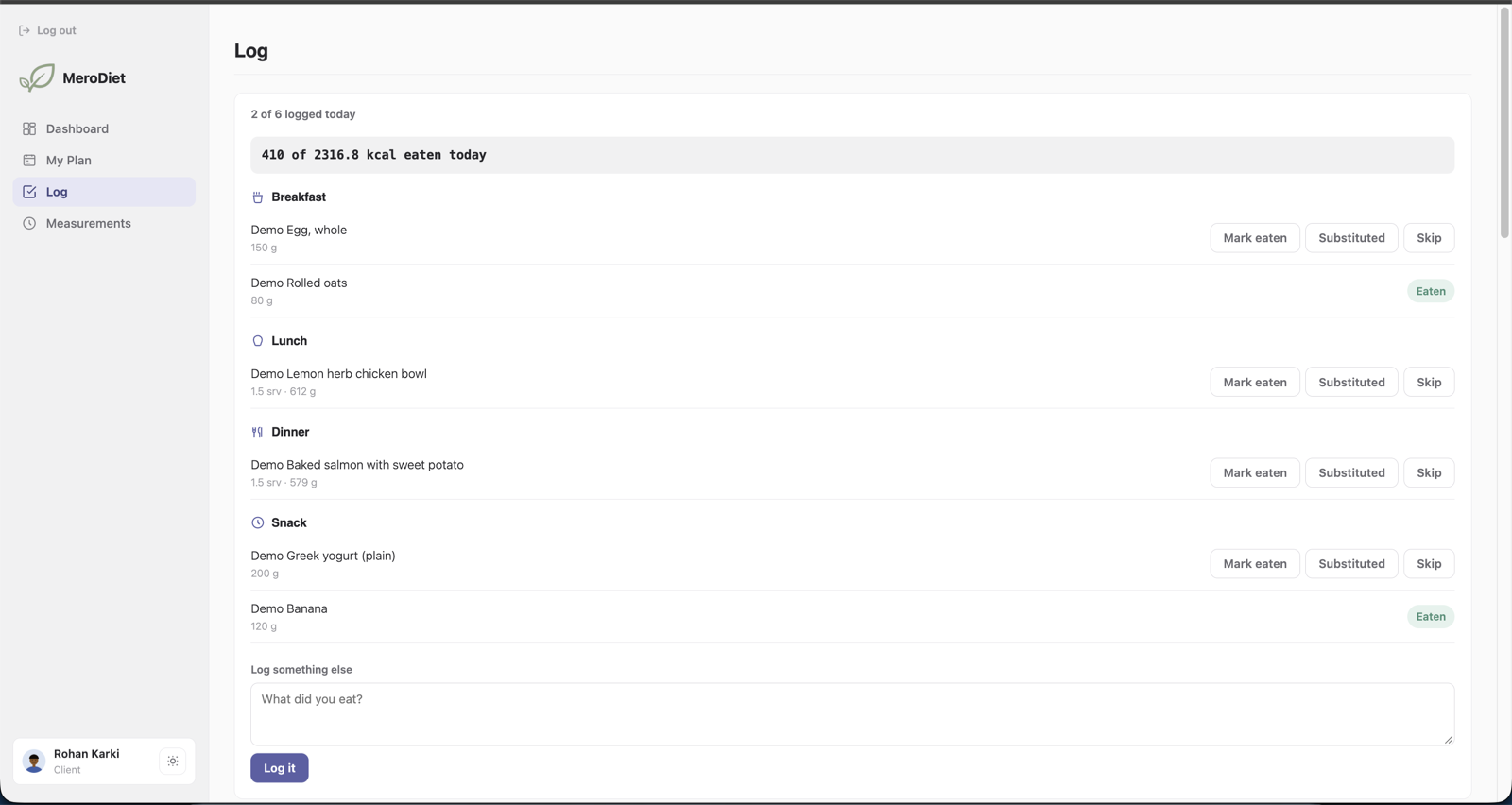This screenshot has height=805, width=1512.
Task: Mark the Lemon herb chicken bowl eaten
Action: [x=1255, y=382]
